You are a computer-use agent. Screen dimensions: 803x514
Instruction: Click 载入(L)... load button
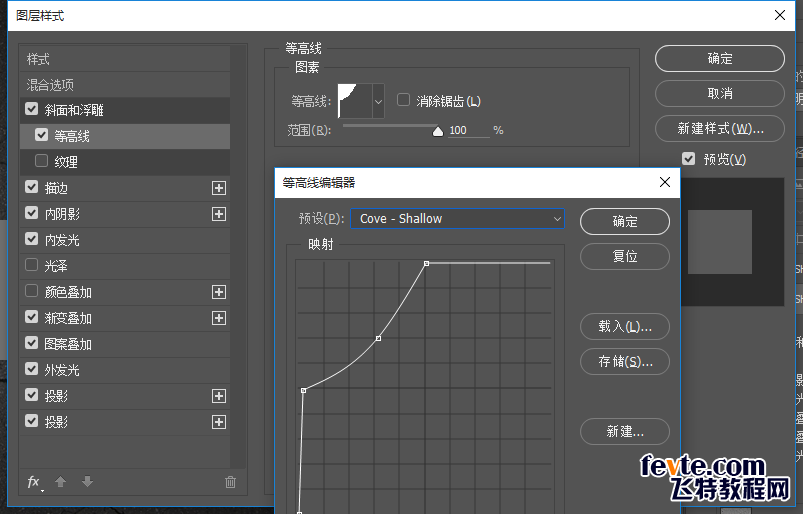[x=625, y=326]
